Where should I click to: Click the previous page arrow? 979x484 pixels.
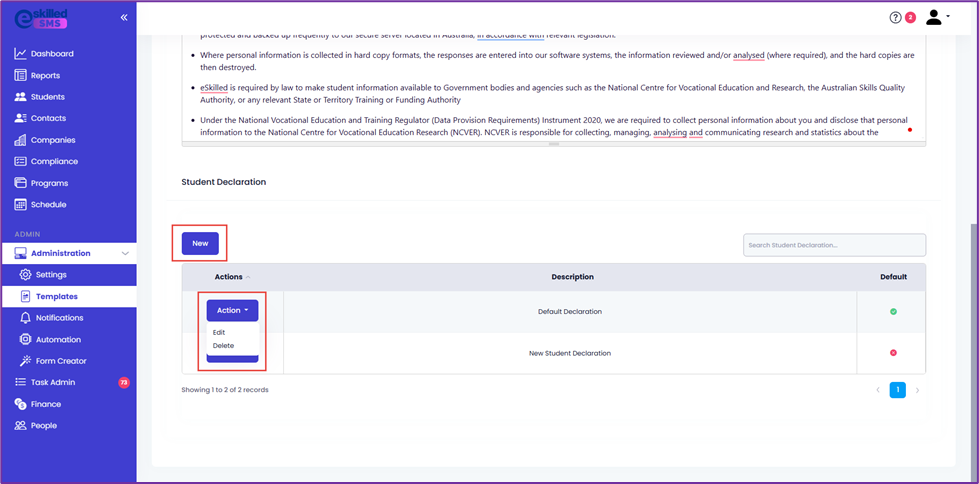click(x=878, y=390)
